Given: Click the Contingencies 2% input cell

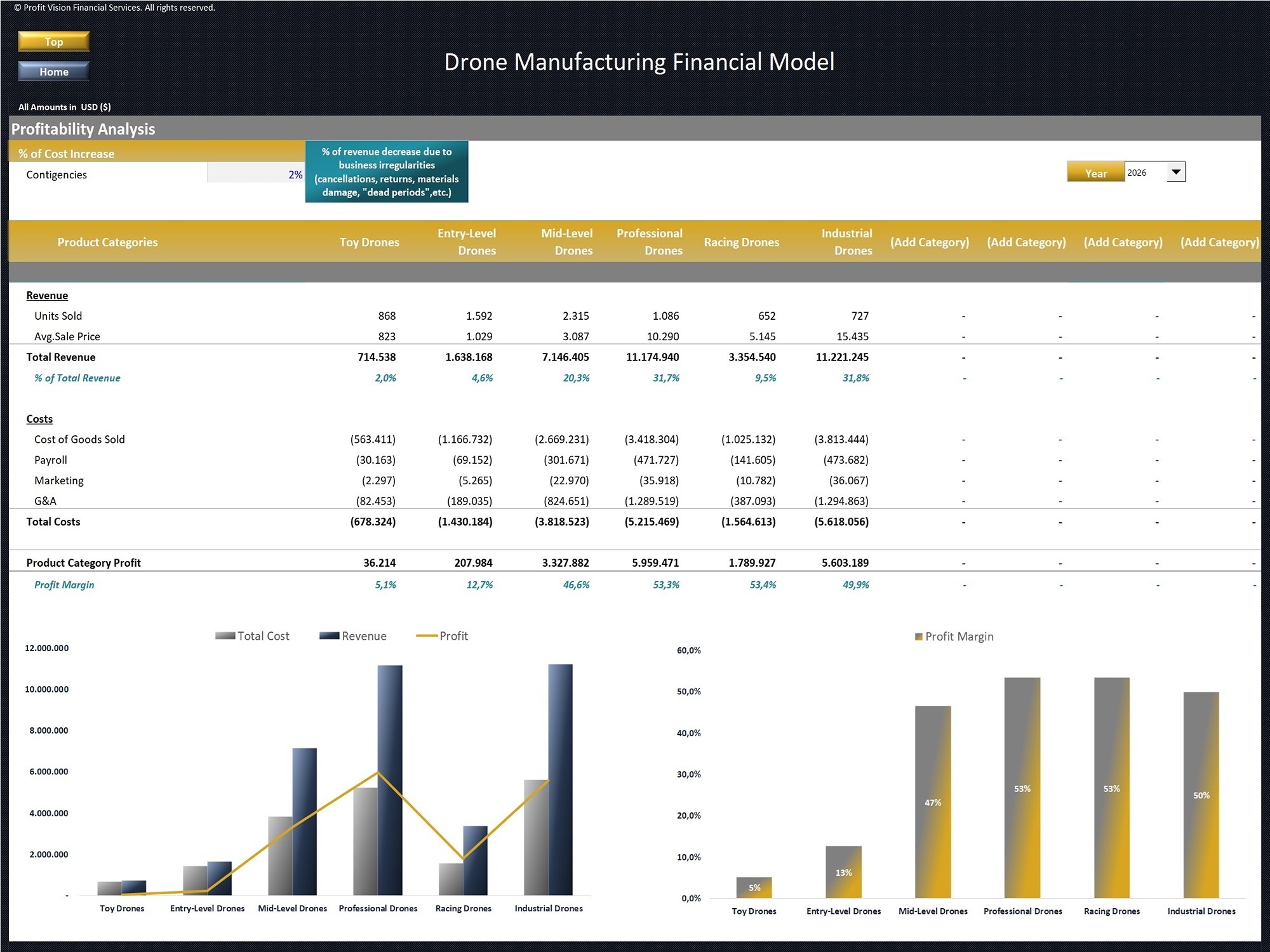Looking at the screenshot, I should point(256,175).
